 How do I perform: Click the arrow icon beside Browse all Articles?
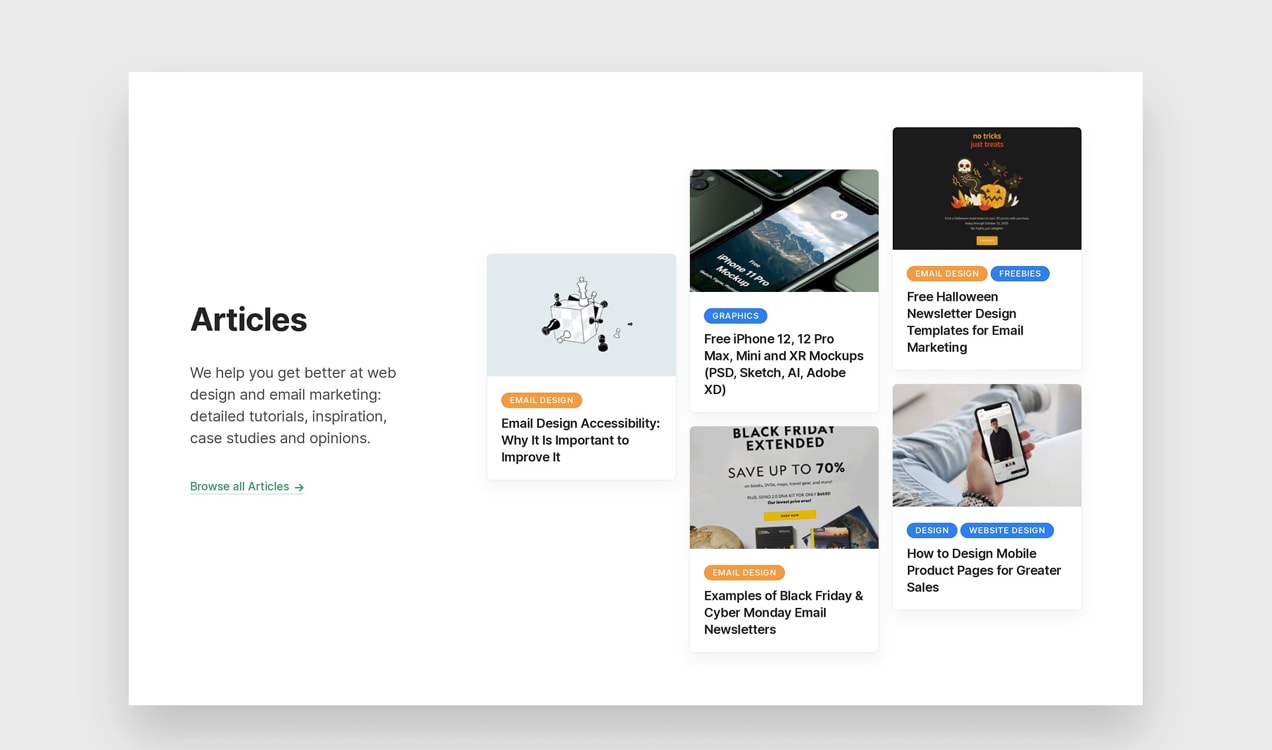(299, 488)
